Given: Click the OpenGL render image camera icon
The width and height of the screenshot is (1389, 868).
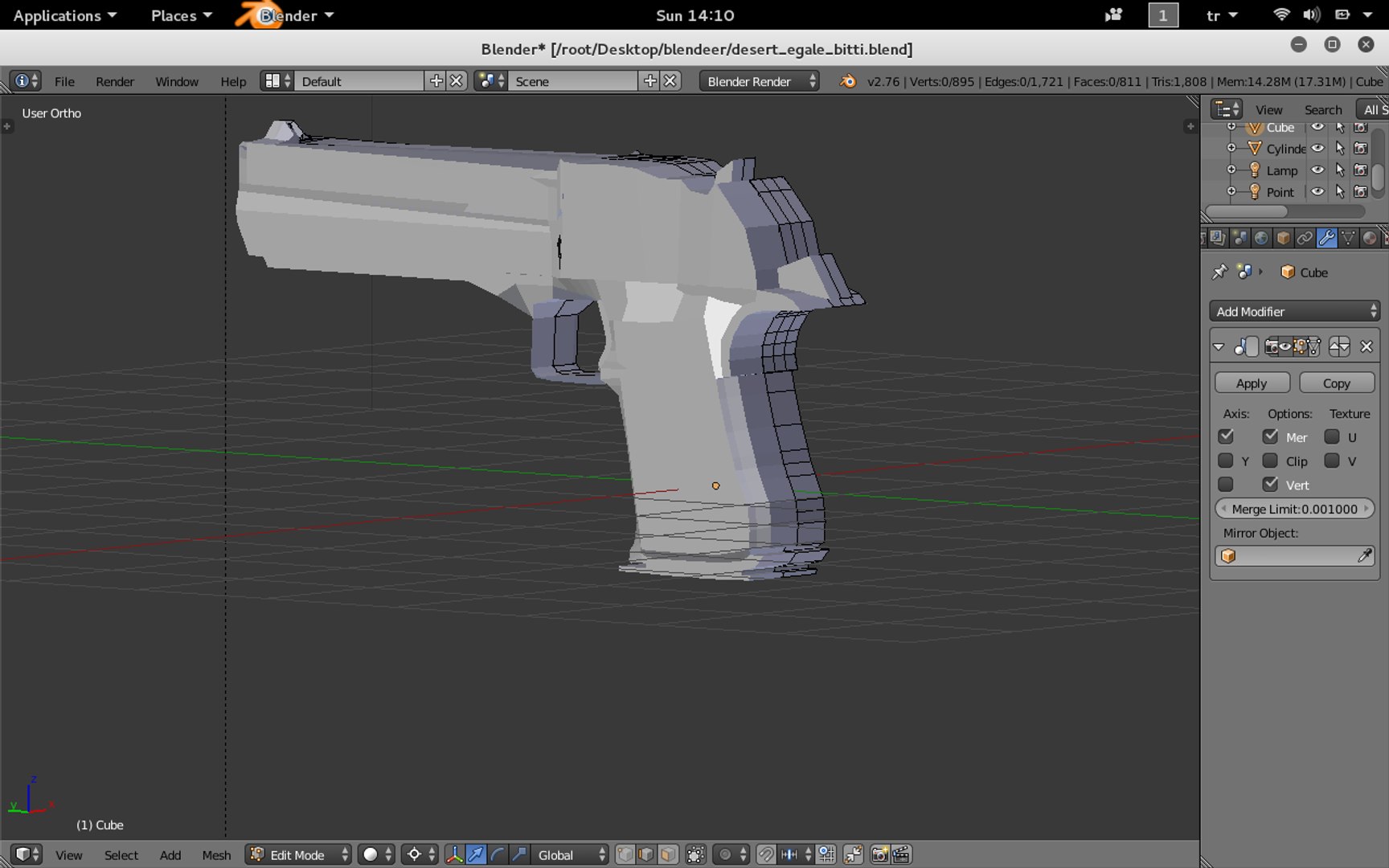Looking at the screenshot, I should pos(880,854).
